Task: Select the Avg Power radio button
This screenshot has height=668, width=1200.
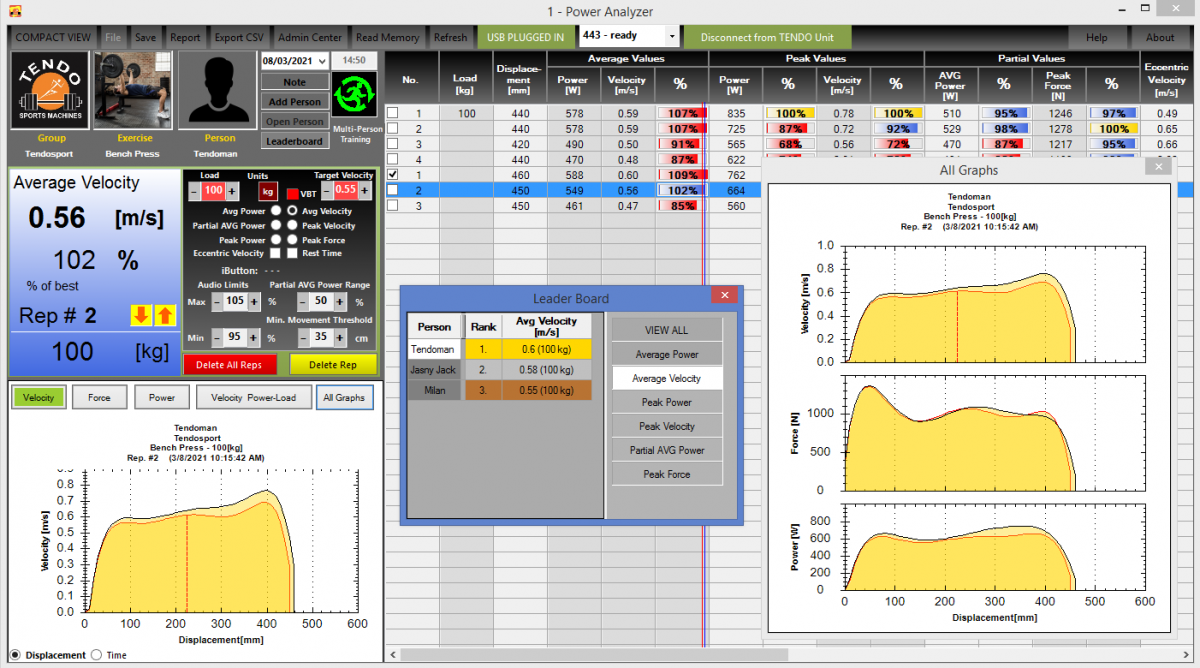Action: coord(277,211)
